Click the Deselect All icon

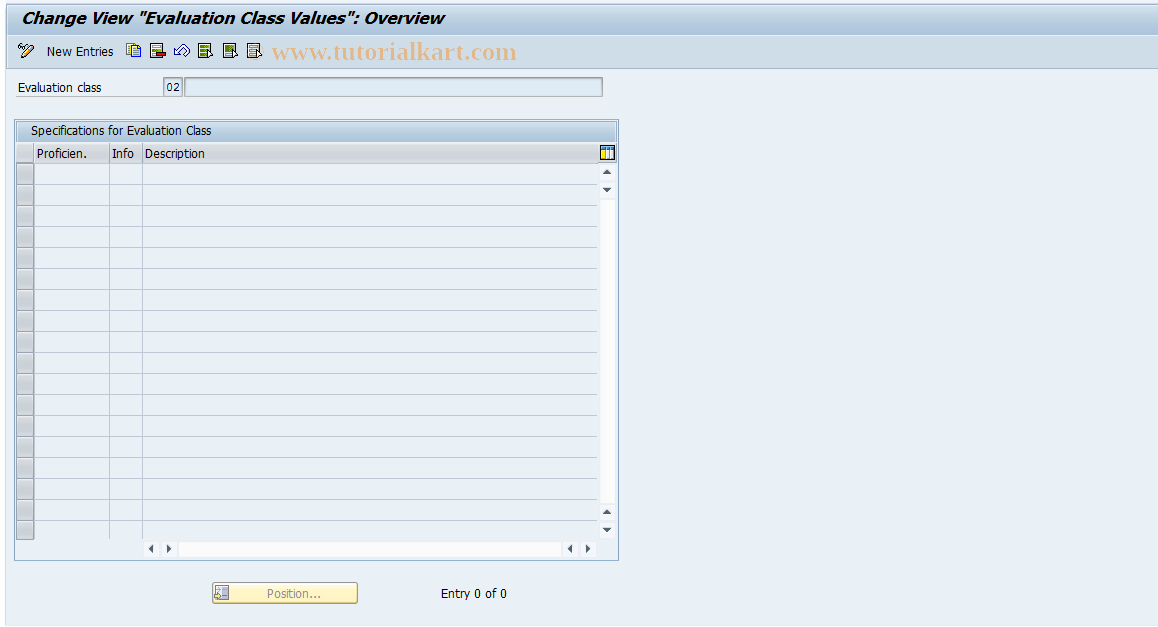[255, 51]
